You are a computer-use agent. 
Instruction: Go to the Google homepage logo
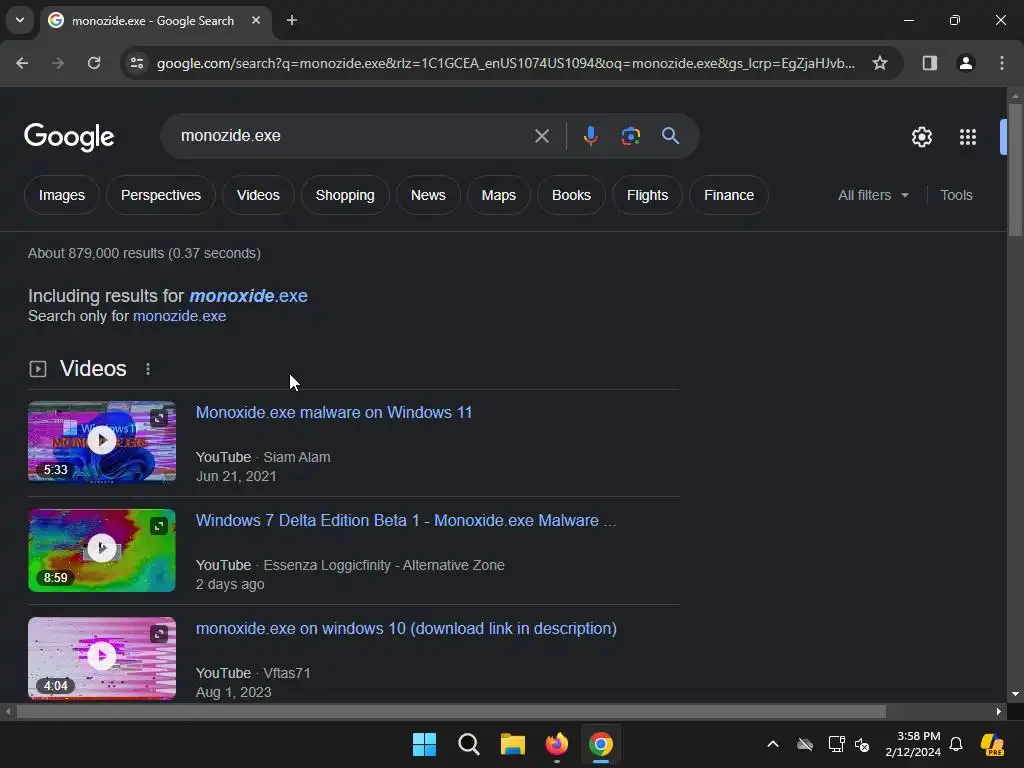coord(69,136)
